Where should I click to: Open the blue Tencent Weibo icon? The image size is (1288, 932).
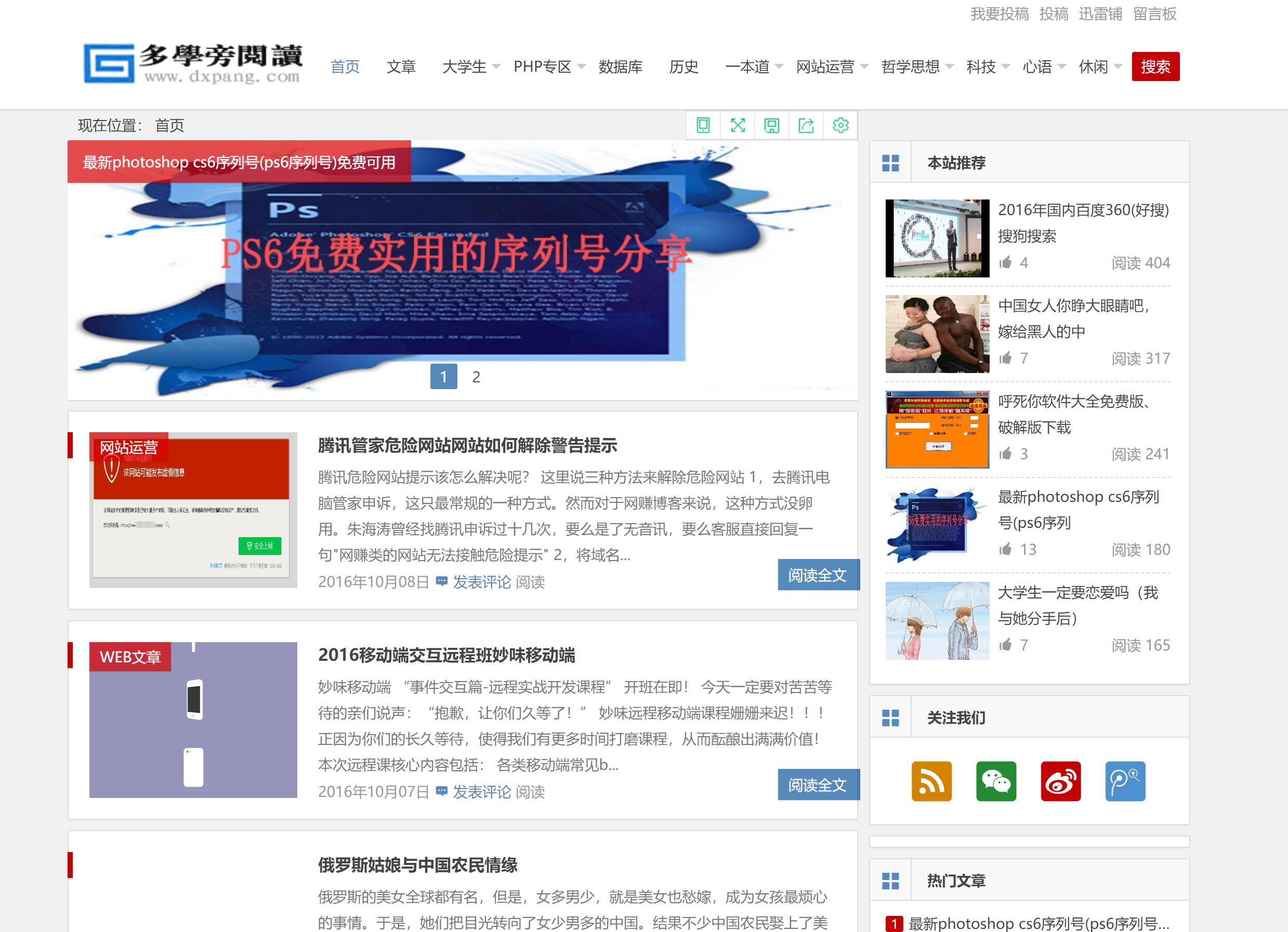click(1125, 781)
